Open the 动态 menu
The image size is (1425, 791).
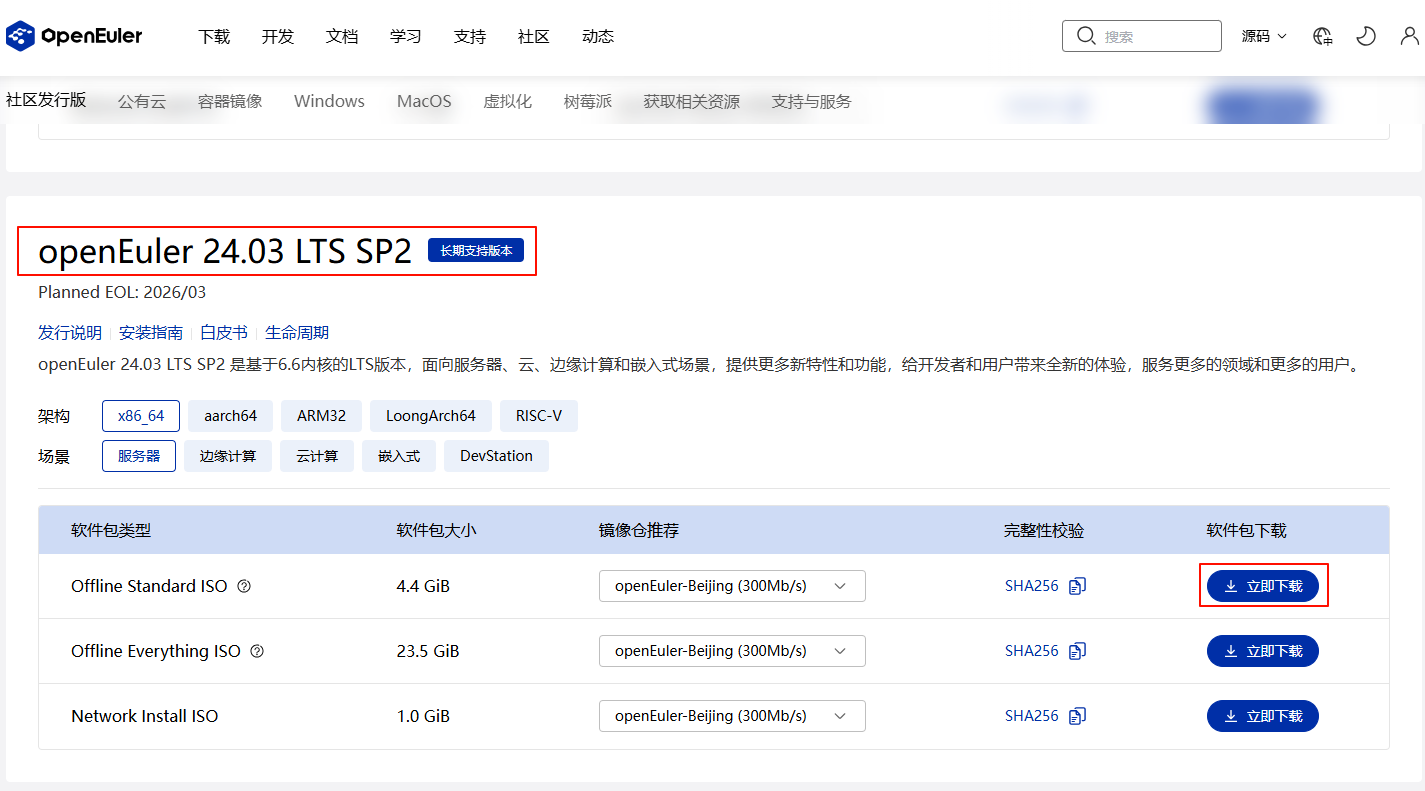(598, 37)
